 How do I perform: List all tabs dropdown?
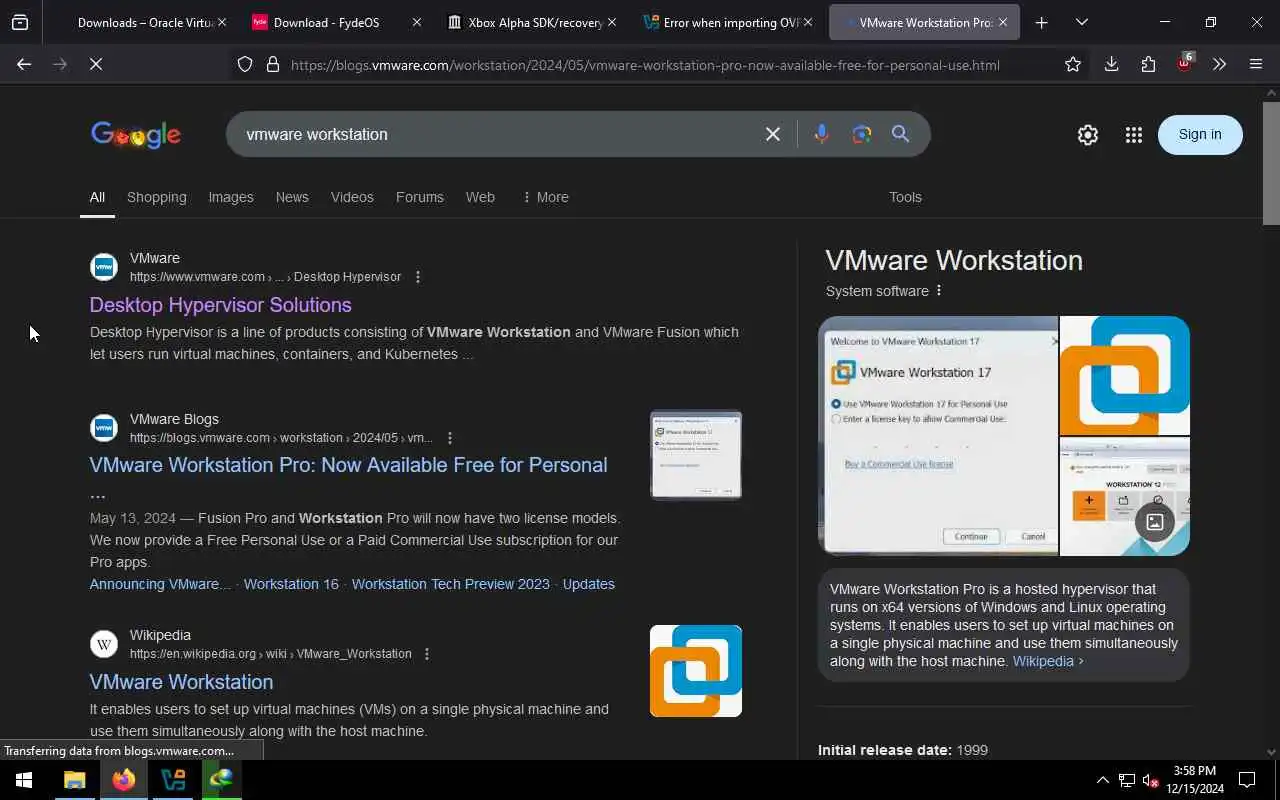[1081, 22]
